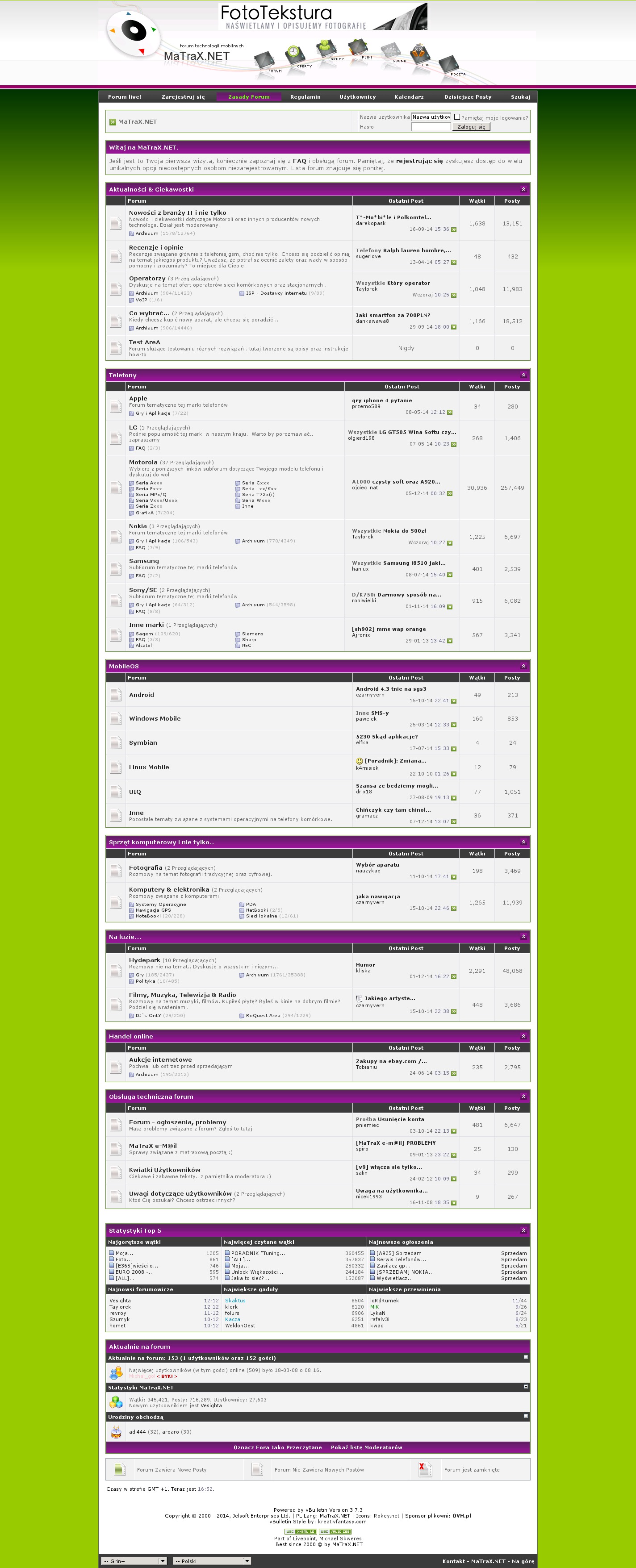Image resolution: width=636 pixels, height=1568 pixels.
Task: Open the Motorola forum link
Action: [x=143, y=462]
